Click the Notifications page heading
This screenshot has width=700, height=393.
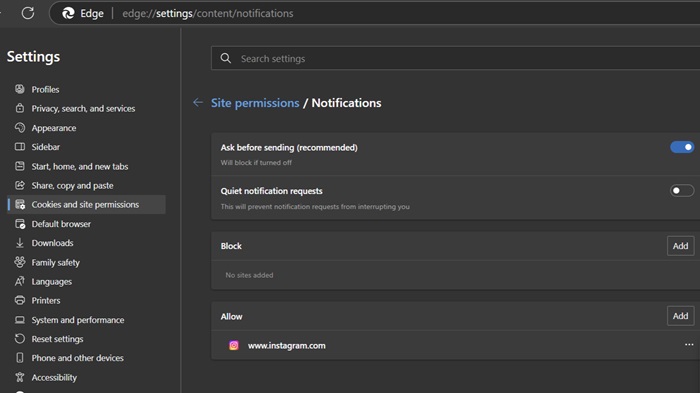click(x=346, y=103)
